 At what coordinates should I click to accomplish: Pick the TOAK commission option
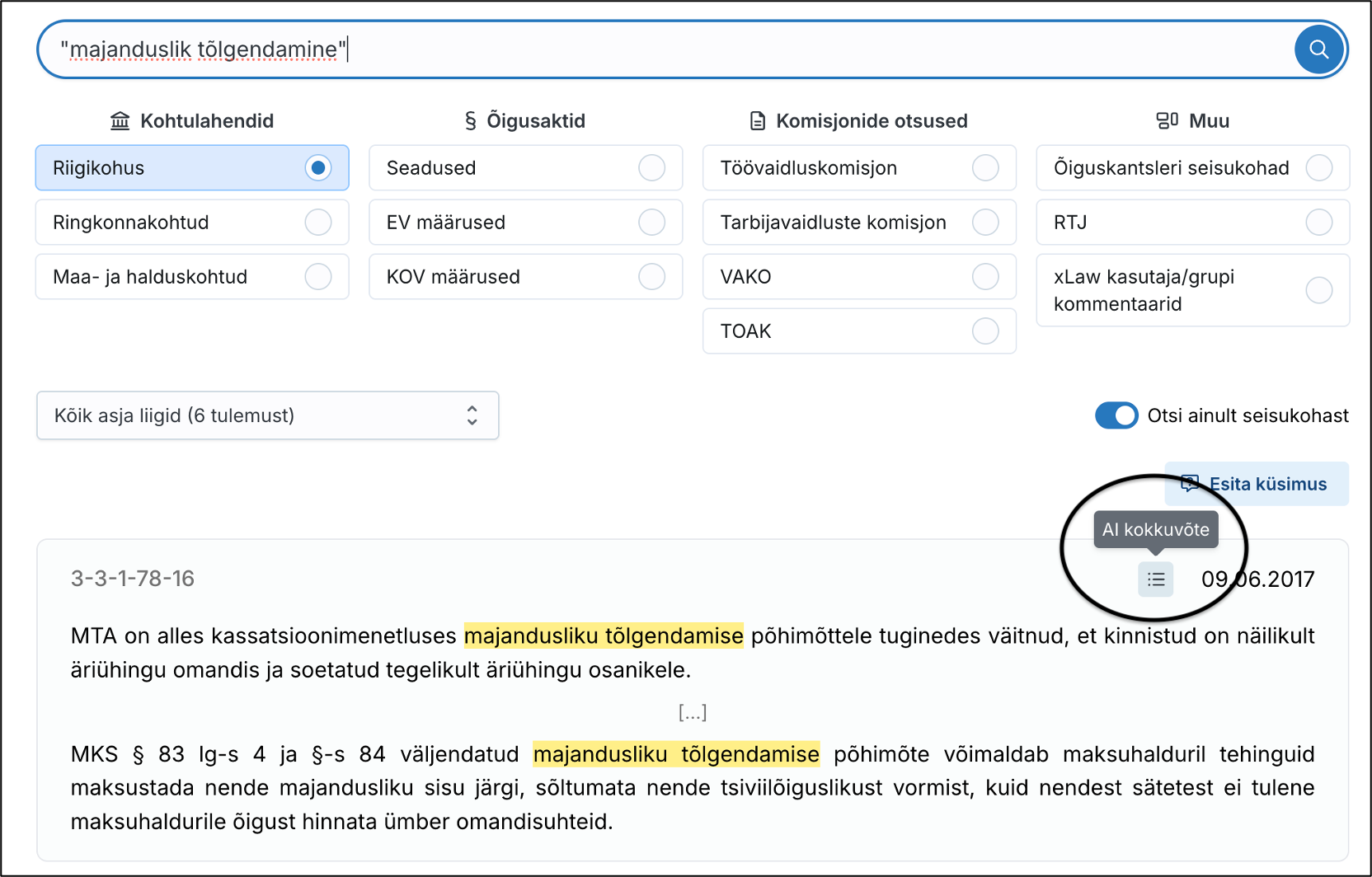click(984, 331)
